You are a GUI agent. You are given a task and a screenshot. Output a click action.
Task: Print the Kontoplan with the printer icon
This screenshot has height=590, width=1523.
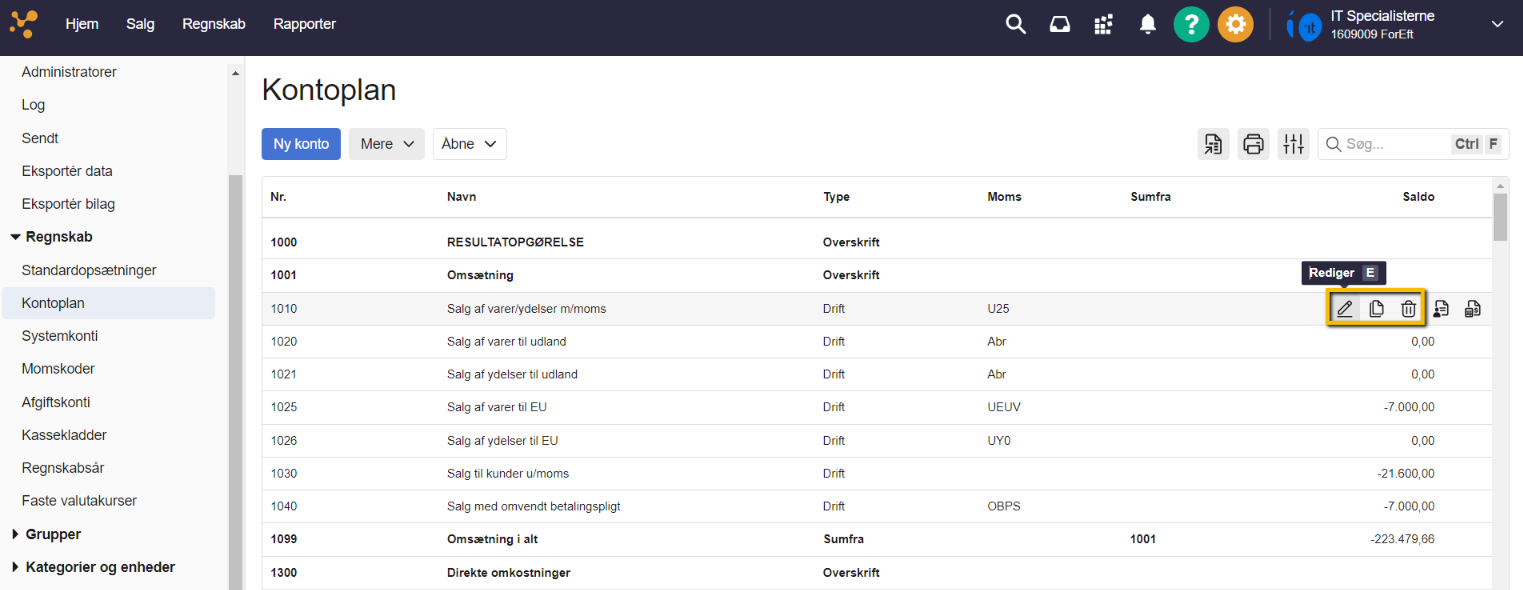(x=1253, y=144)
